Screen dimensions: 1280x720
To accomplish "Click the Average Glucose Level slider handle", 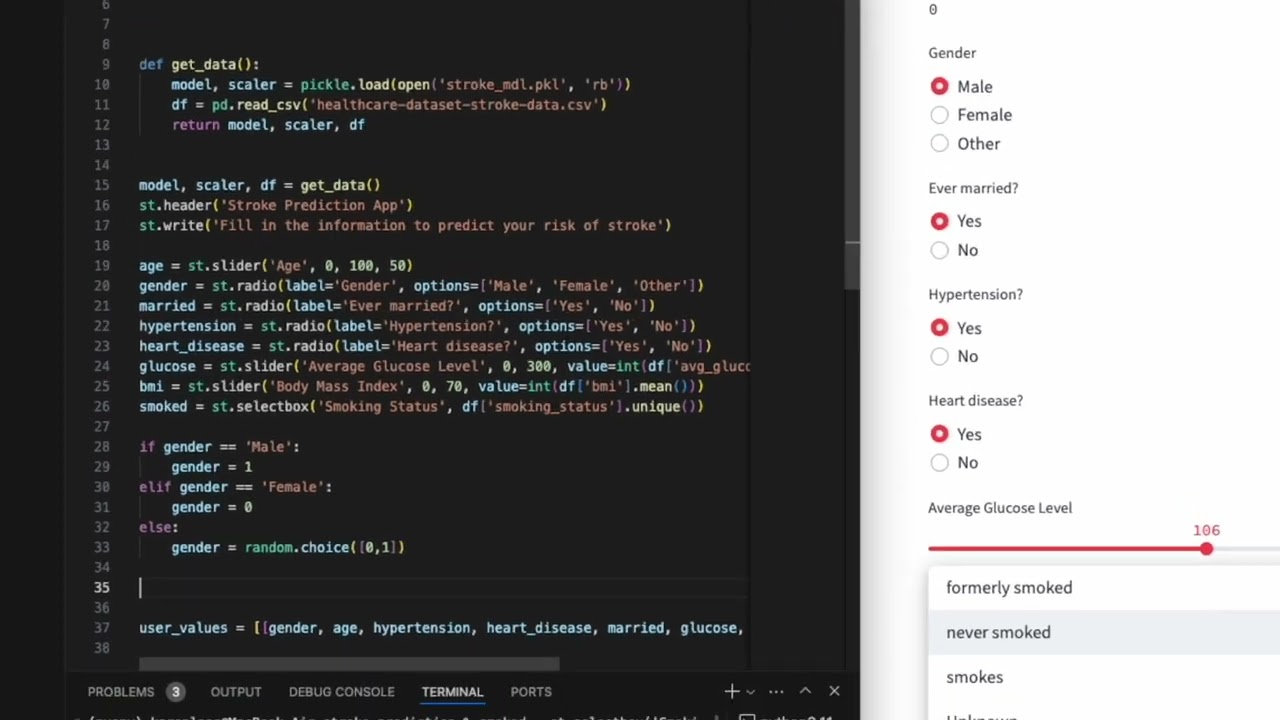I will [1206, 549].
